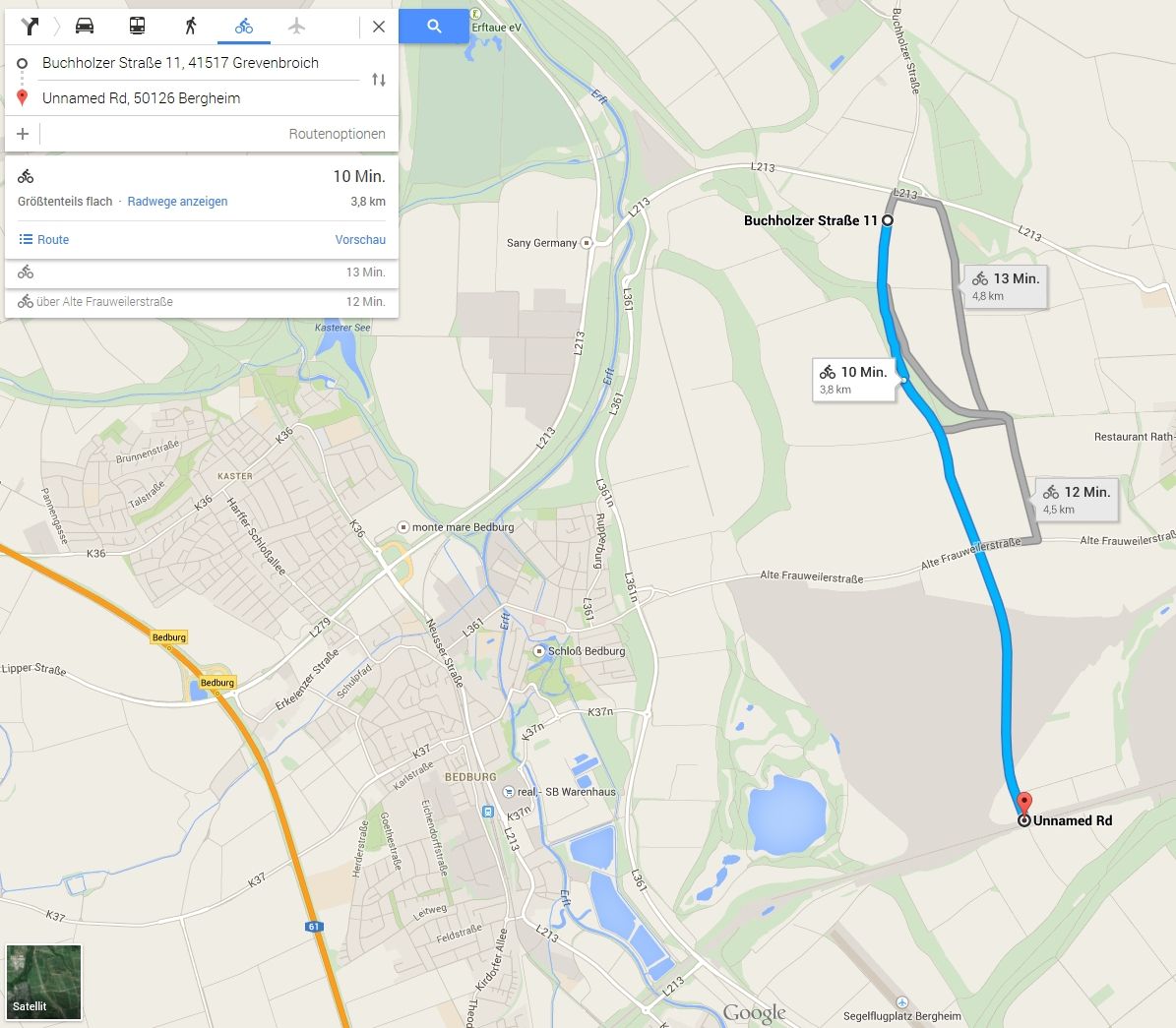Switch to the cycling tab
This screenshot has width=1176, height=1028.
244,27
